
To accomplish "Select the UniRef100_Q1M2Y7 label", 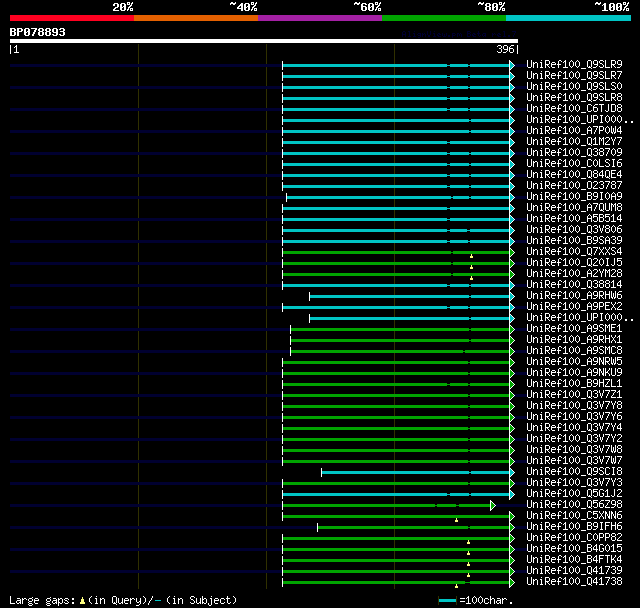I will [574, 141].
